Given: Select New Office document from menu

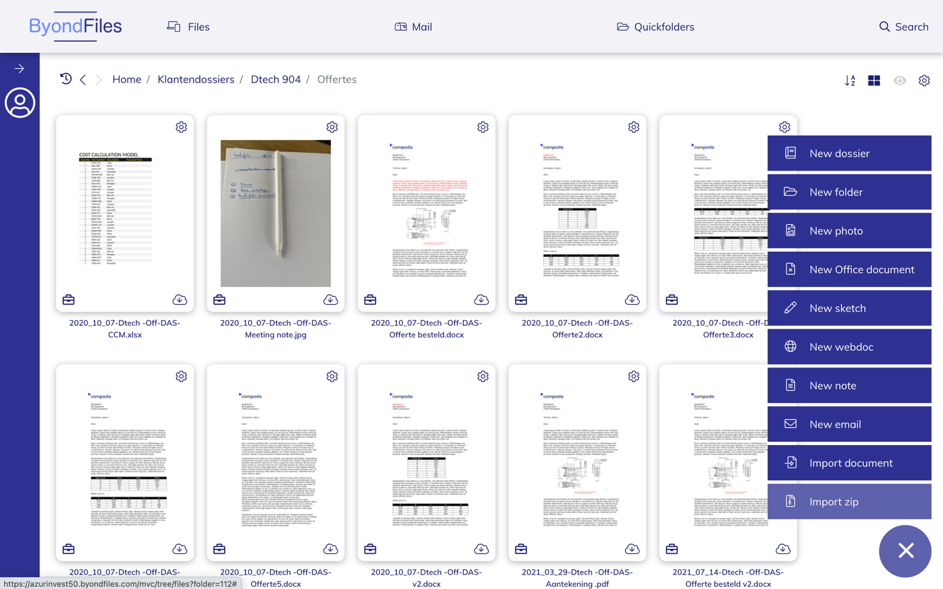Looking at the screenshot, I should [x=849, y=269].
